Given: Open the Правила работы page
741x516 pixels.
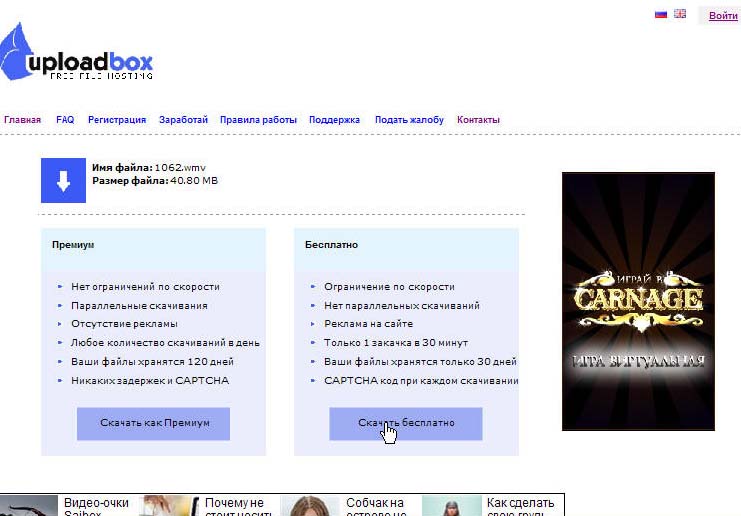Looking at the screenshot, I should click(x=258, y=120).
